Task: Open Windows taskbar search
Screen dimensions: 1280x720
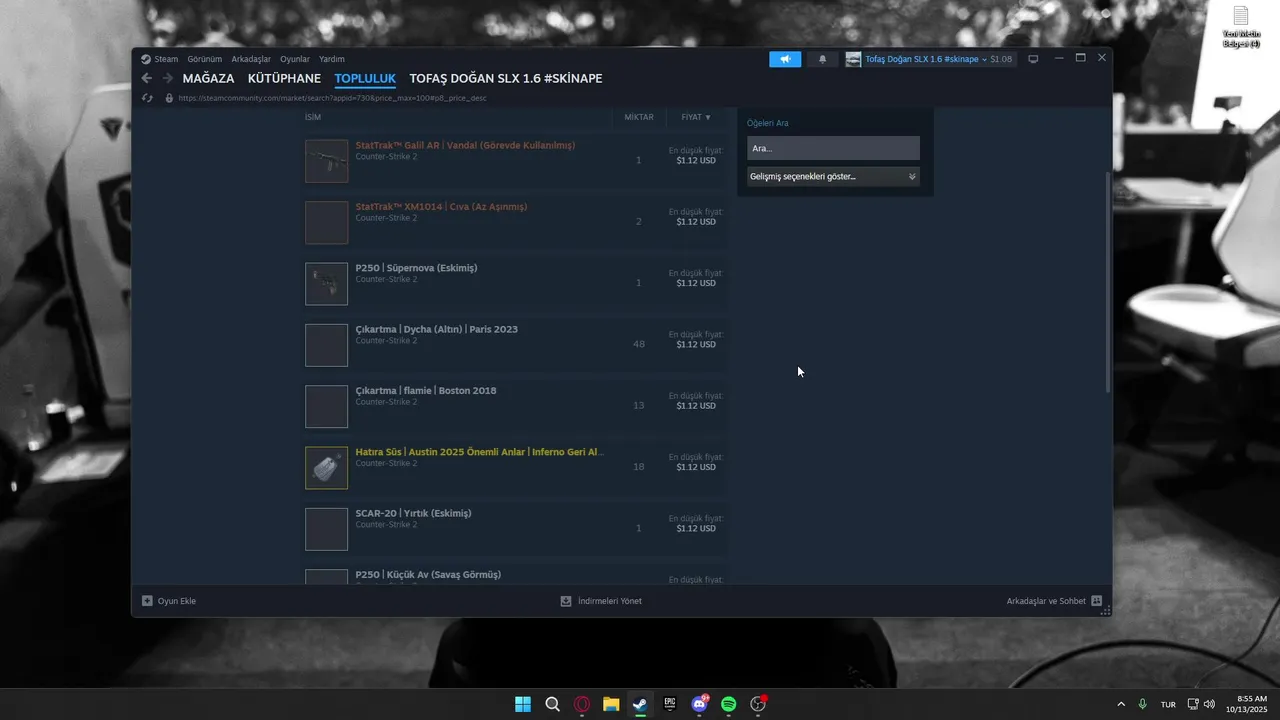Action: pos(552,704)
